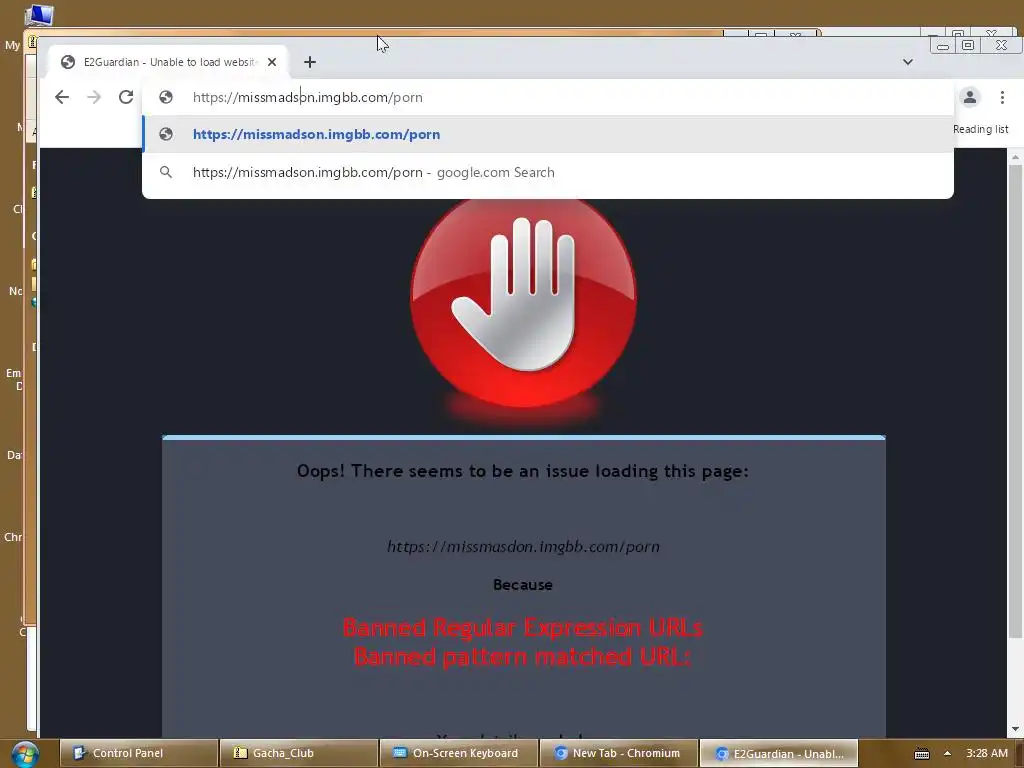The width and height of the screenshot is (1024, 768).
Task: Open the Windows Start orb
Action: click(x=24, y=753)
